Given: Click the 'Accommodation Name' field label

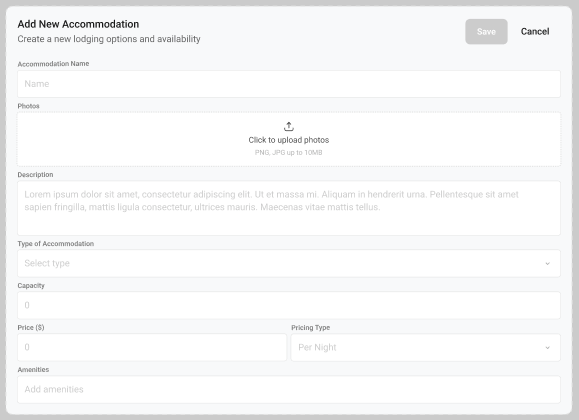Looking at the screenshot, I should coord(53,64).
